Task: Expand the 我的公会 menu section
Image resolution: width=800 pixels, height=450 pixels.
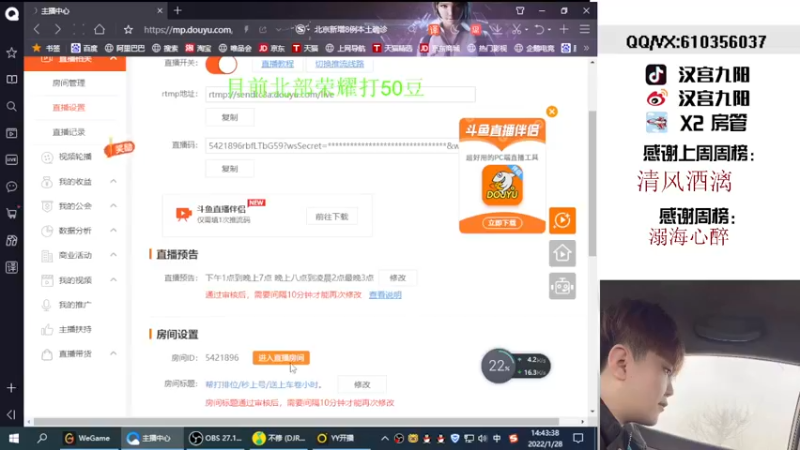Action: (x=113, y=206)
